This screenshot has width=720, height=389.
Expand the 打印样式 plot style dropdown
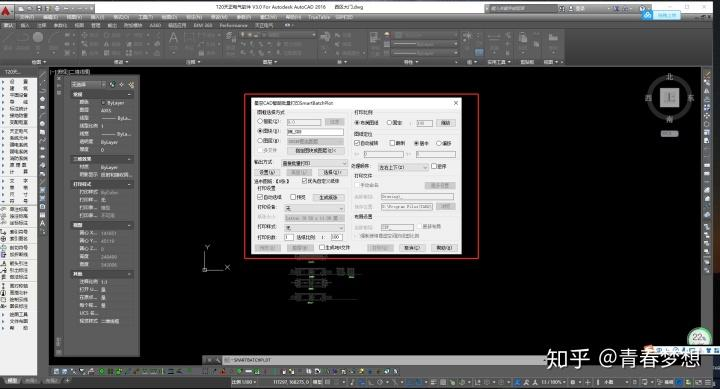click(x=314, y=228)
